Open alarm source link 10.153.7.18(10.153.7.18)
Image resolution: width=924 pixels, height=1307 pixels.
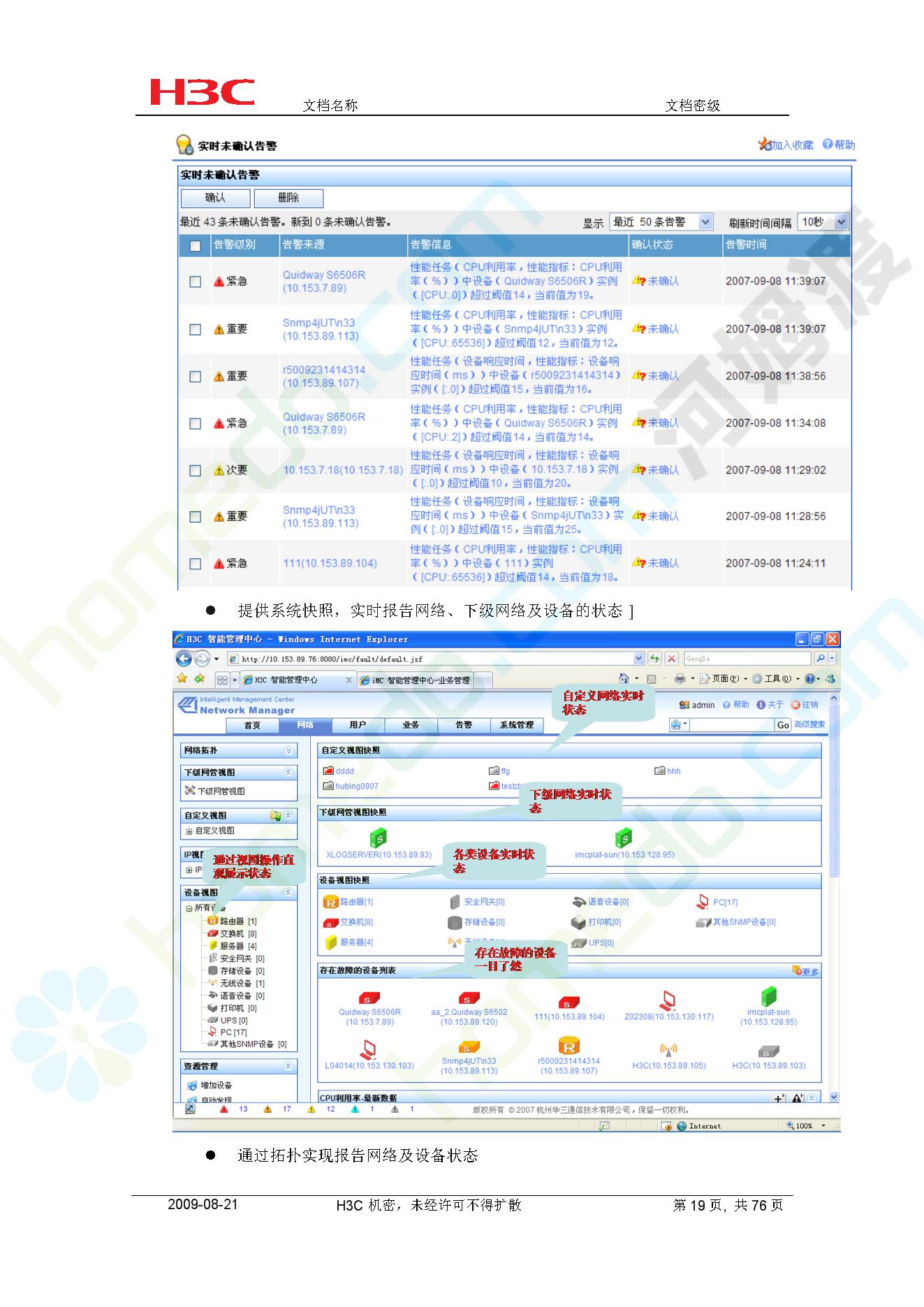pos(343,470)
